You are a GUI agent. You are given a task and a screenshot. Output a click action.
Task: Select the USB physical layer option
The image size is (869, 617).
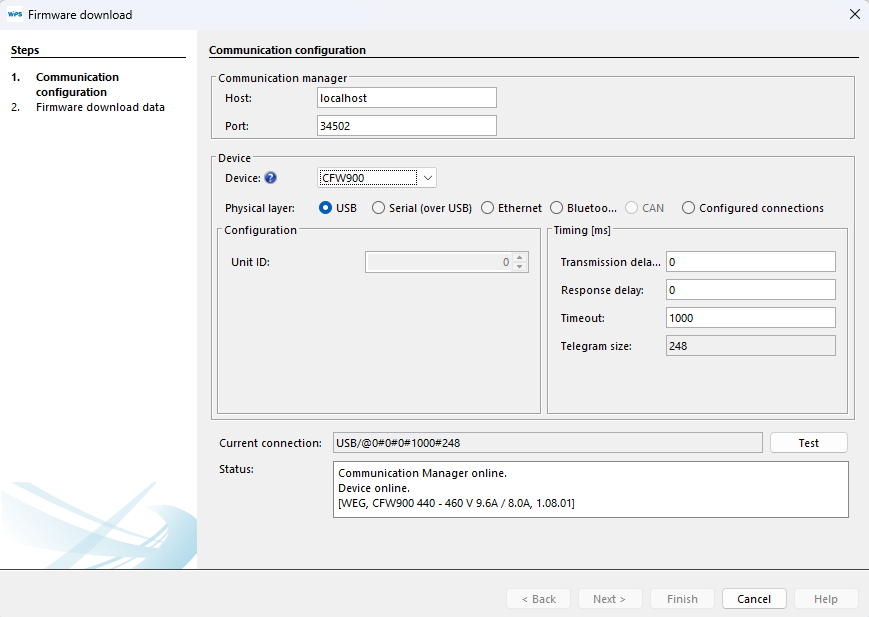[326, 208]
